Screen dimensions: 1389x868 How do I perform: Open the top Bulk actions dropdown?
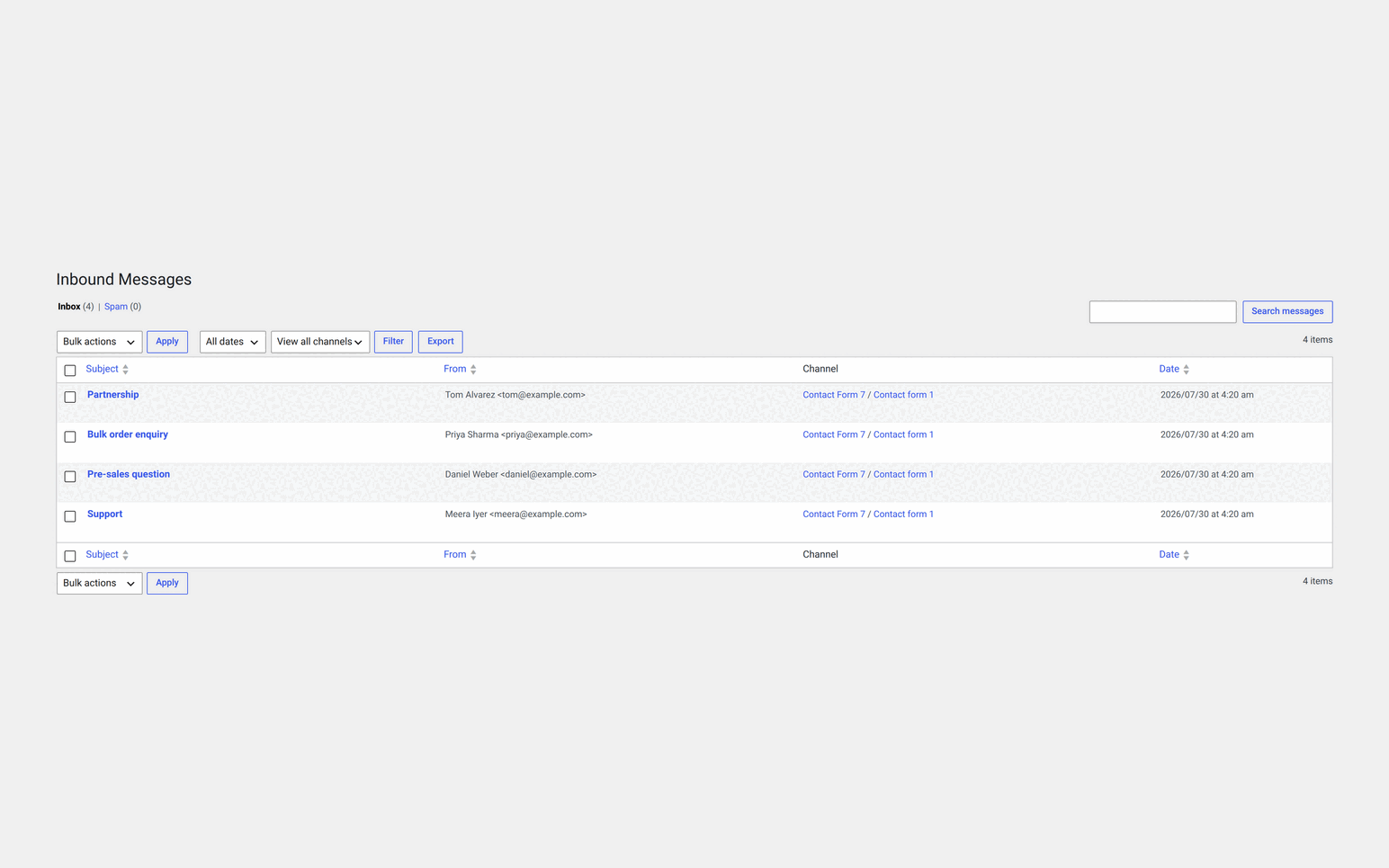pyautogui.click(x=99, y=342)
